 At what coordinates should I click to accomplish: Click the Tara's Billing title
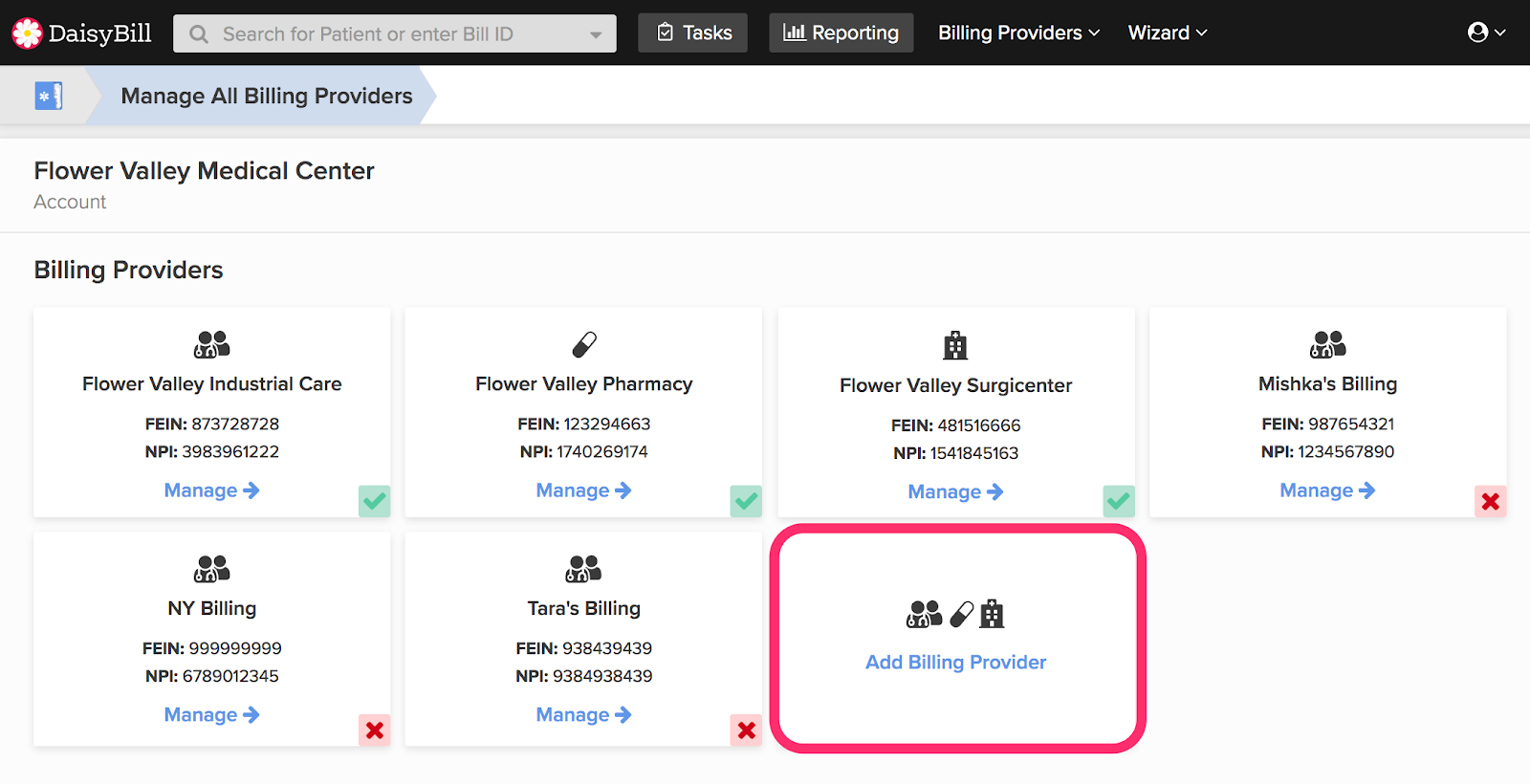pyautogui.click(x=583, y=609)
